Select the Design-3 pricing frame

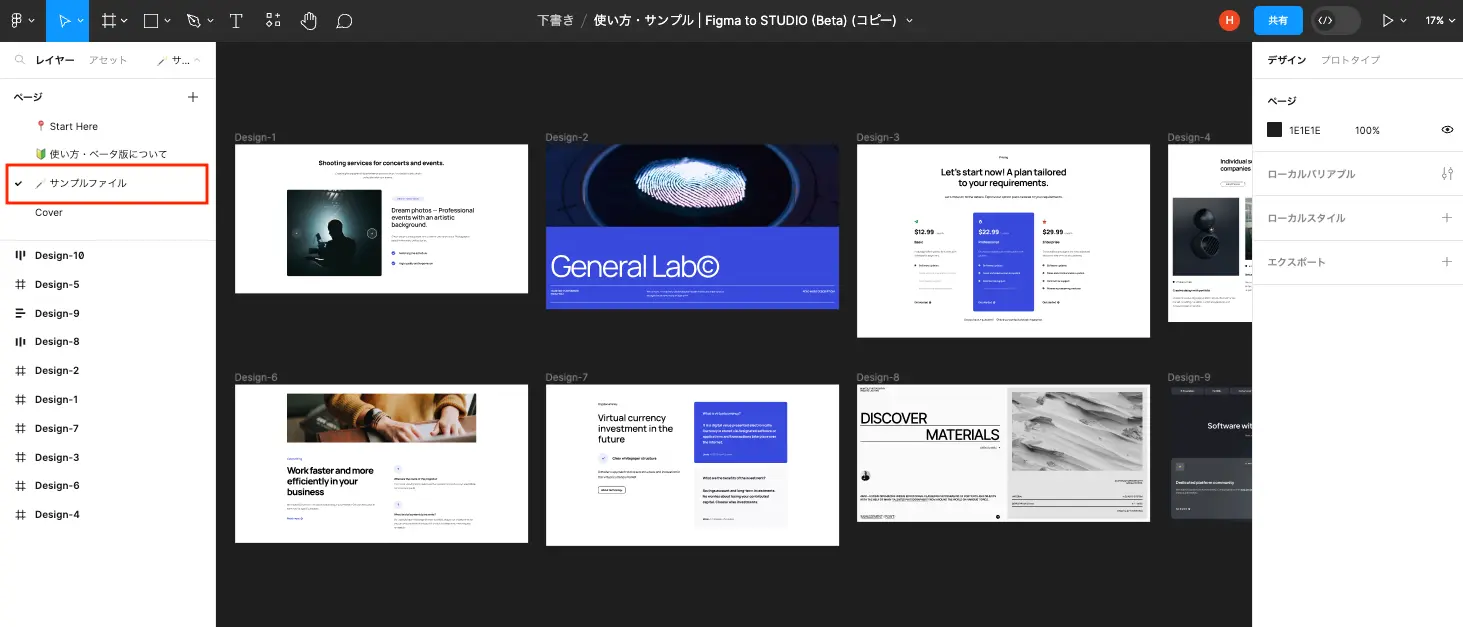1003,241
